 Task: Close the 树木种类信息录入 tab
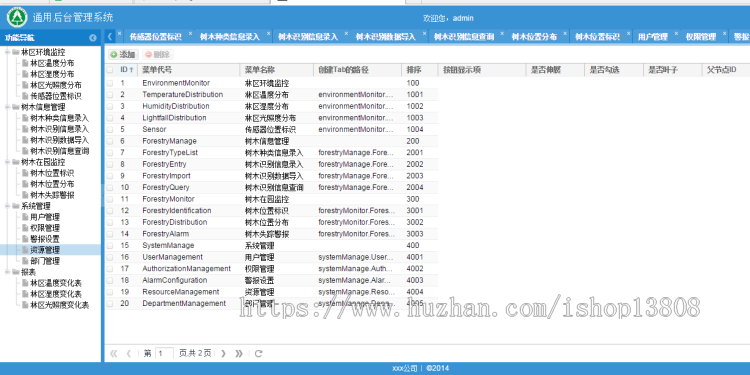click(269, 34)
